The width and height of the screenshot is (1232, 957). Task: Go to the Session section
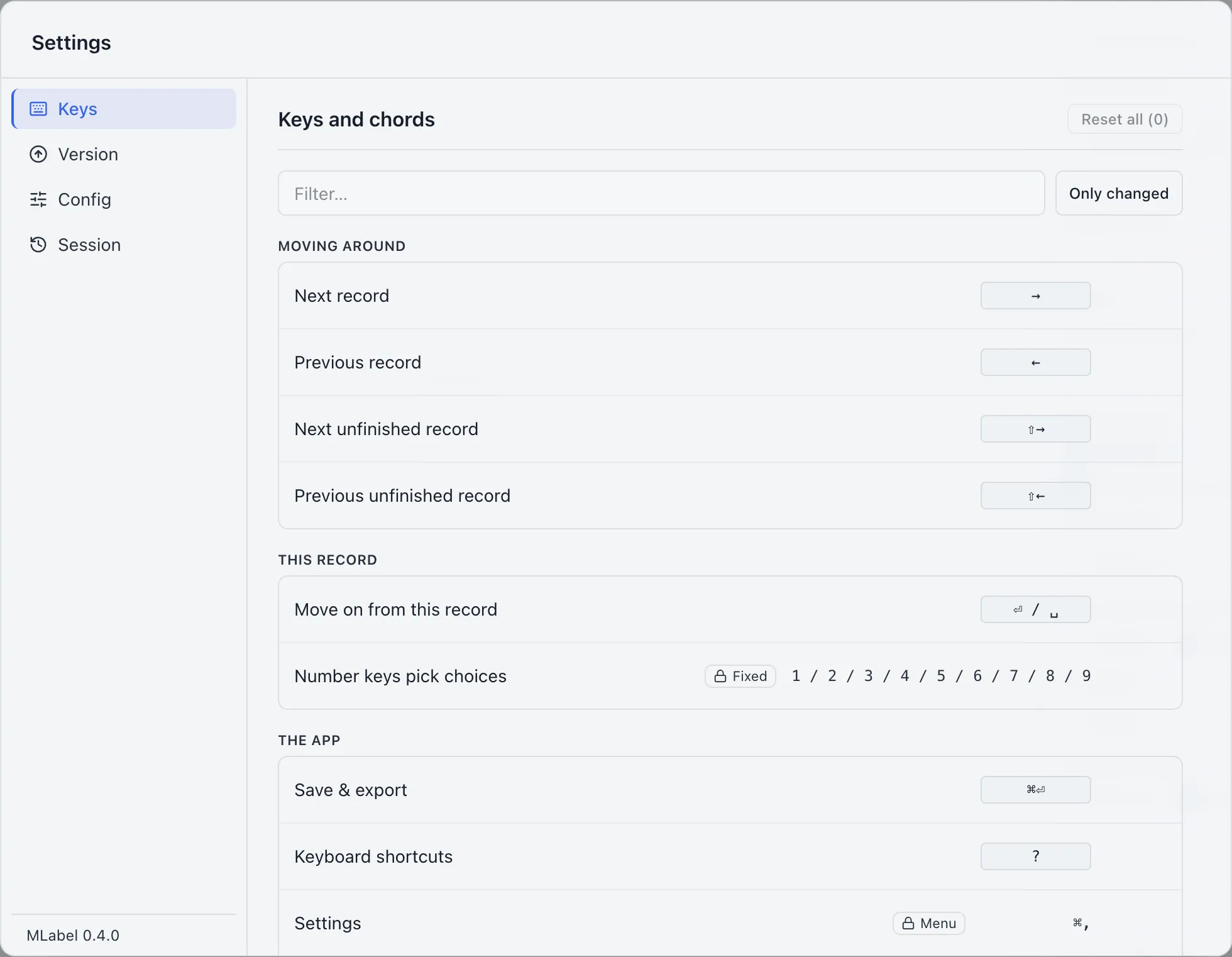pyautogui.click(x=124, y=245)
